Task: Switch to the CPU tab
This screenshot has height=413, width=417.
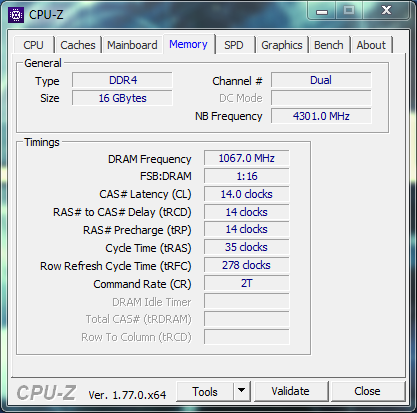Action: click(x=34, y=45)
